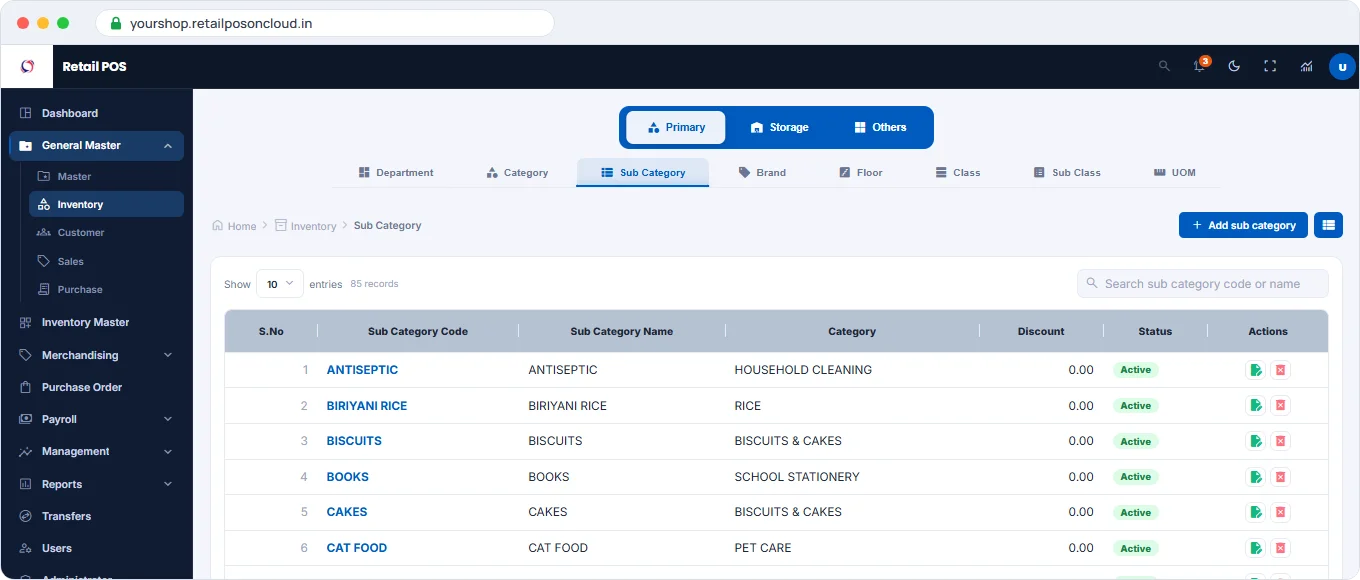
Task: Switch to list view icon button
Action: point(1328,225)
